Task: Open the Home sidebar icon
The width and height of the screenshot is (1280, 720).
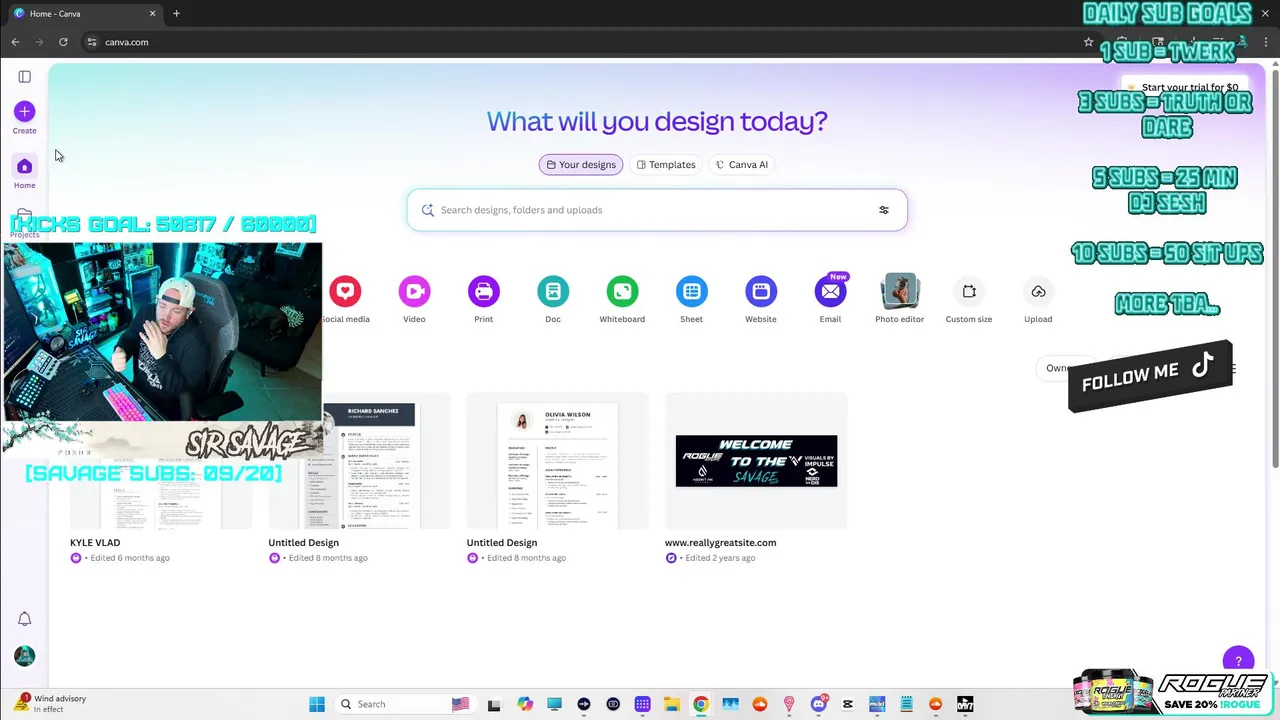Action: tap(24, 166)
